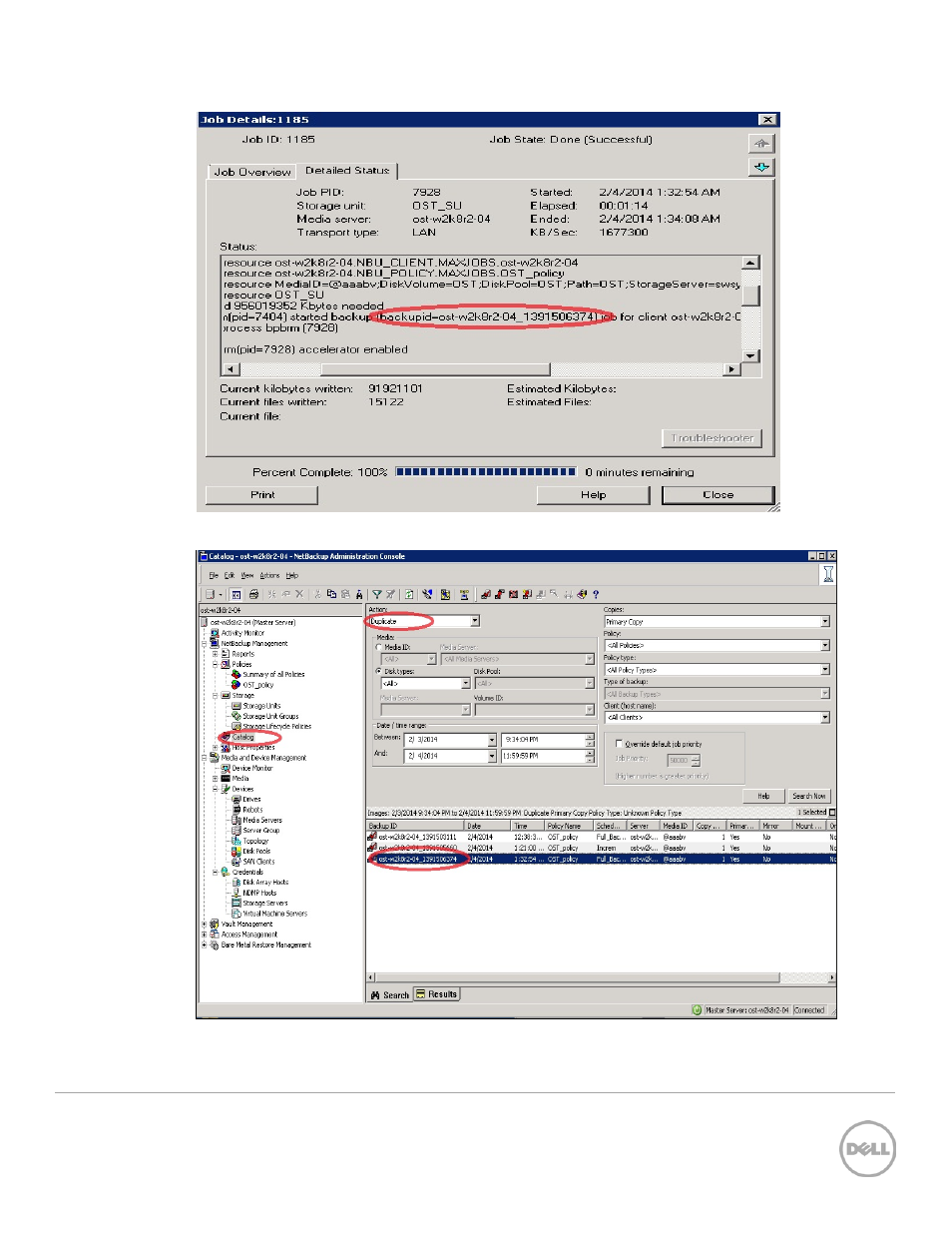Expand the Vault Management node
This screenshot has height=1233, width=952.
coord(205,925)
